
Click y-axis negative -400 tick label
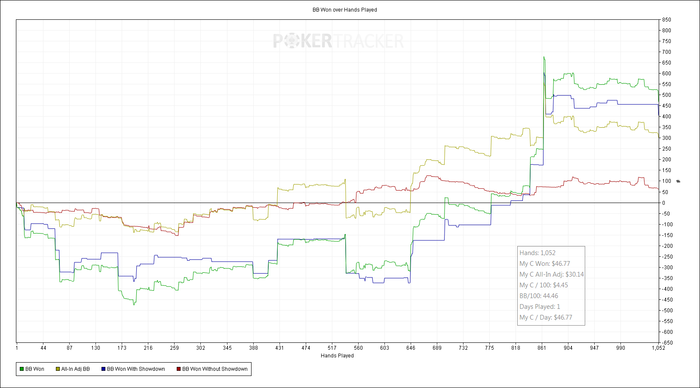pyautogui.click(x=667, y=289)
